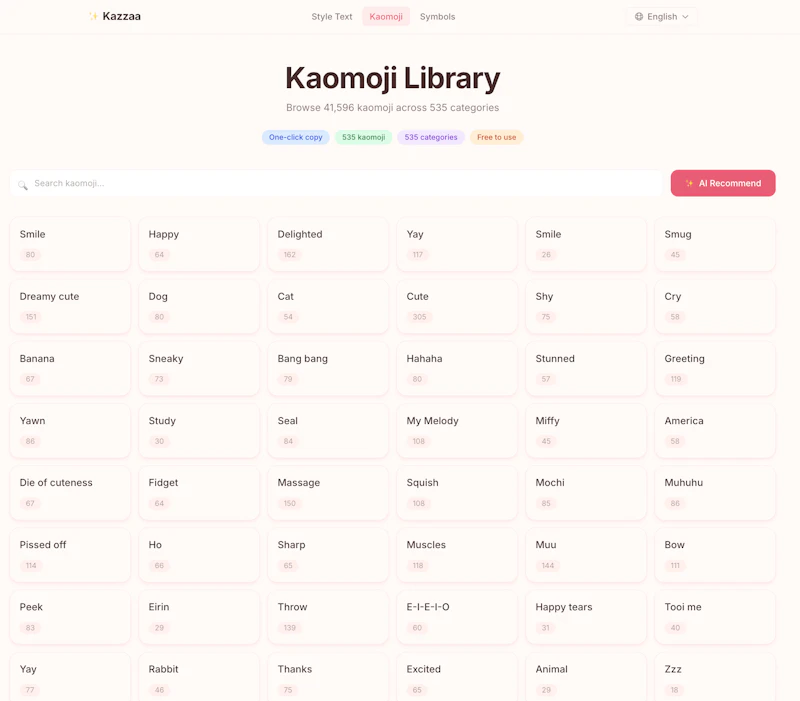Click the globe language icon

[639, 16]
